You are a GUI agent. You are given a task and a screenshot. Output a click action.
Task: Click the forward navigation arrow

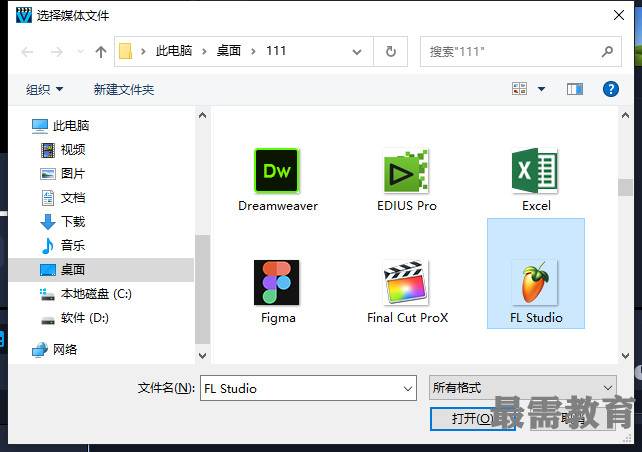(57, 52)
